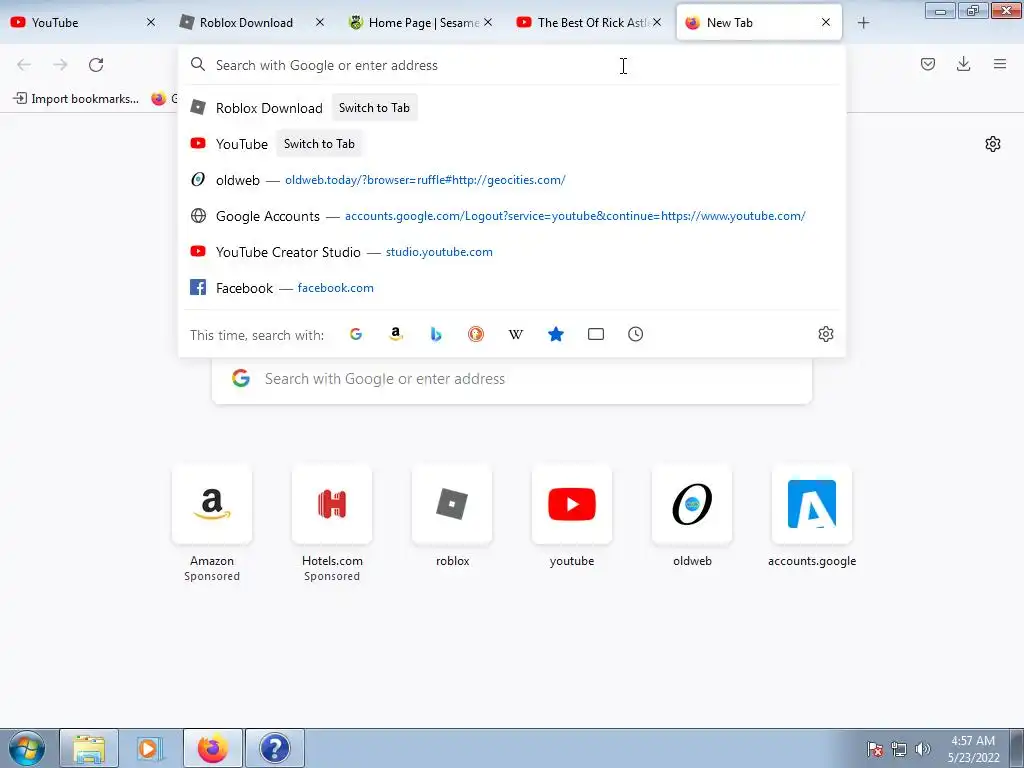Click Switch to Tab for Roblox Download
Image resolution: width=1024 pixels, height=768 pixels.
click(x=374, y=108)
